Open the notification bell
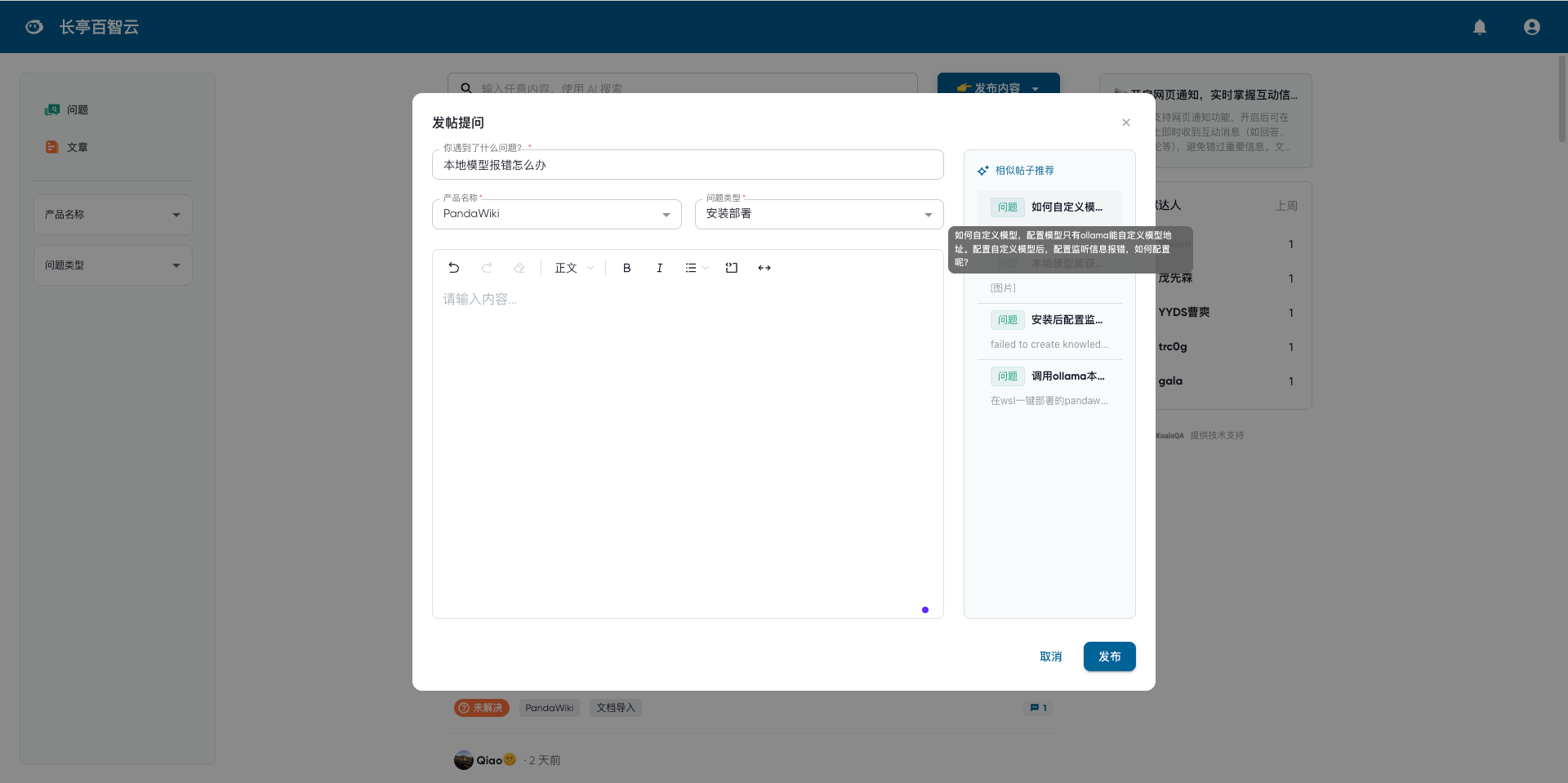1568x783 pixels. pyautogui.click(x=1480, y=27)
